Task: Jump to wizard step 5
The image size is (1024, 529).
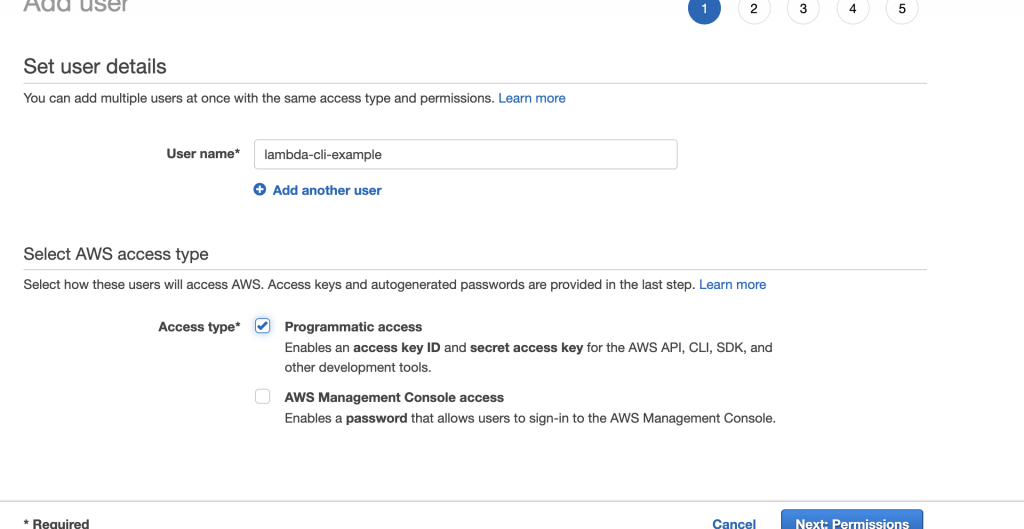Action: point(902,8)
